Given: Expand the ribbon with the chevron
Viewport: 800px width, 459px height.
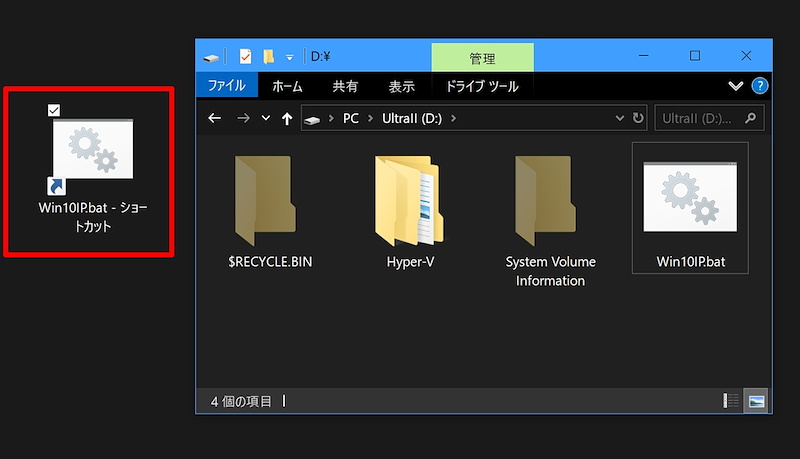Looking at the screenshot, I should (735, 86).
